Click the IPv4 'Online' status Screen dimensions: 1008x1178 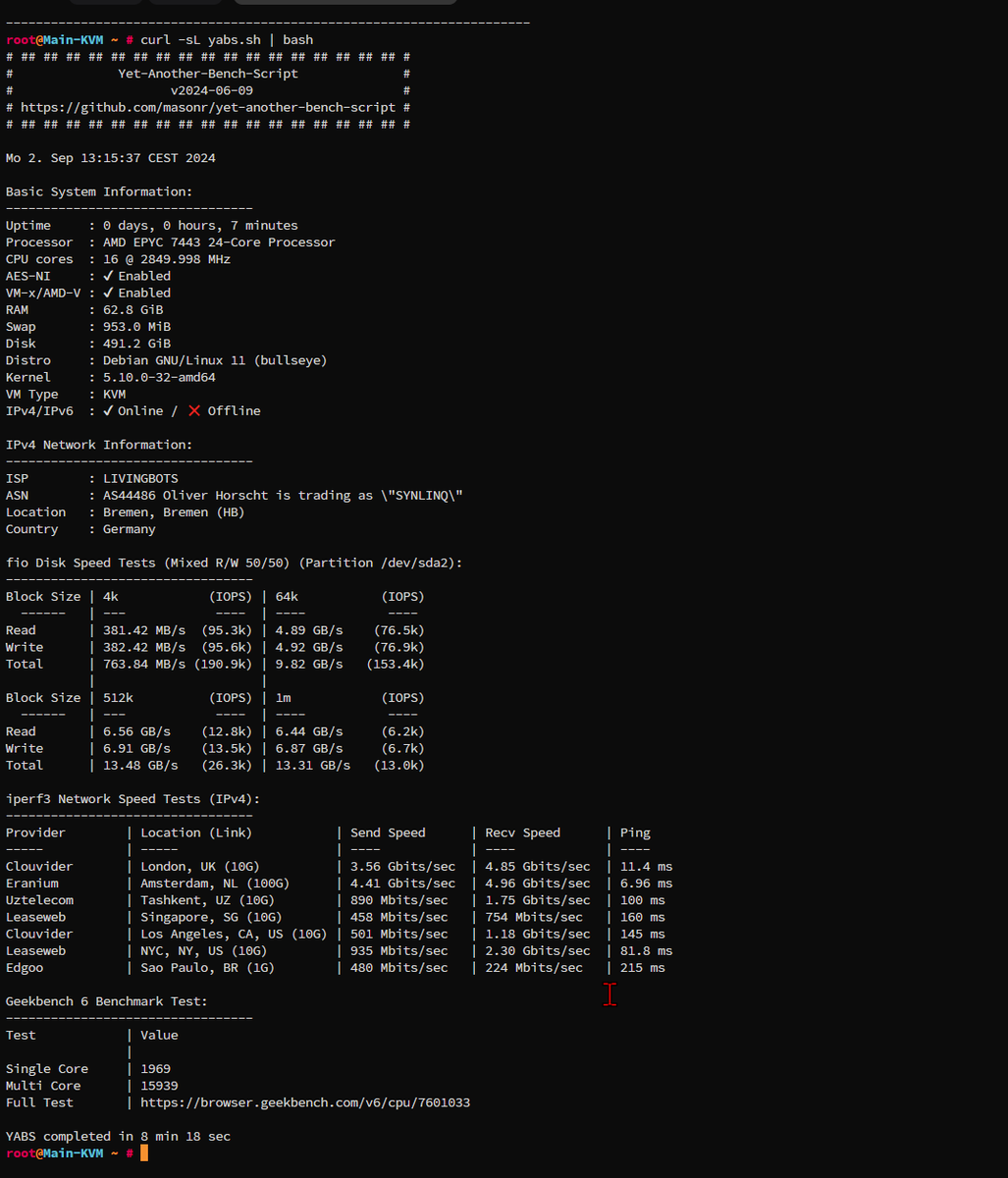tap(133, 410)
